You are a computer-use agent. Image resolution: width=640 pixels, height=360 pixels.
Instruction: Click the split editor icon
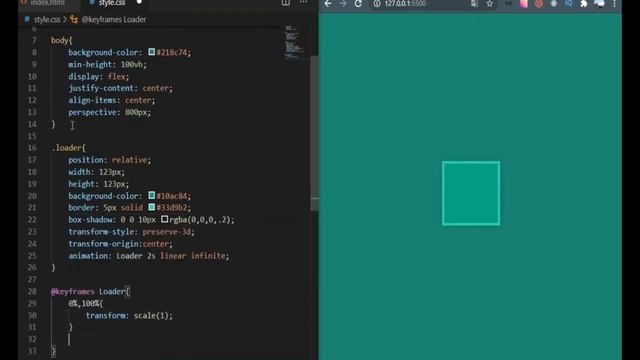[x=286, y=3]
